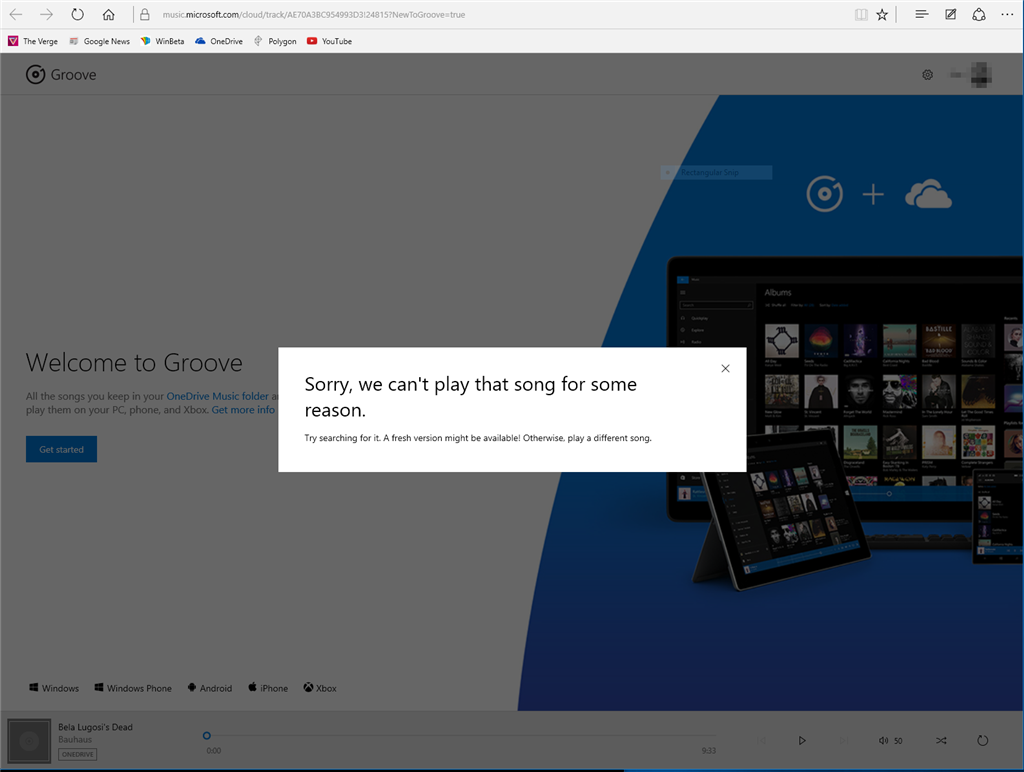The height and width of the screenshot is (772, 1024).
Task: Make a web note
Action: tap(951, 14)
